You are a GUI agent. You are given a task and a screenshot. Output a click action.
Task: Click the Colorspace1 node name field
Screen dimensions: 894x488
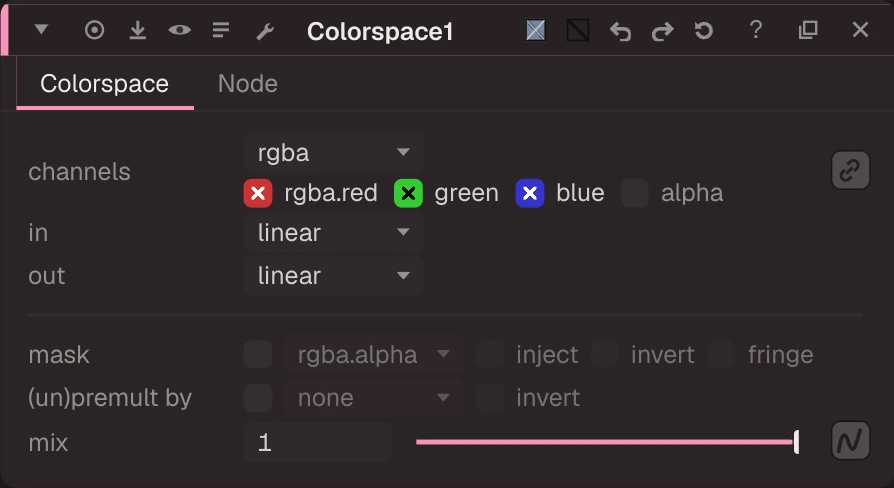380,31
